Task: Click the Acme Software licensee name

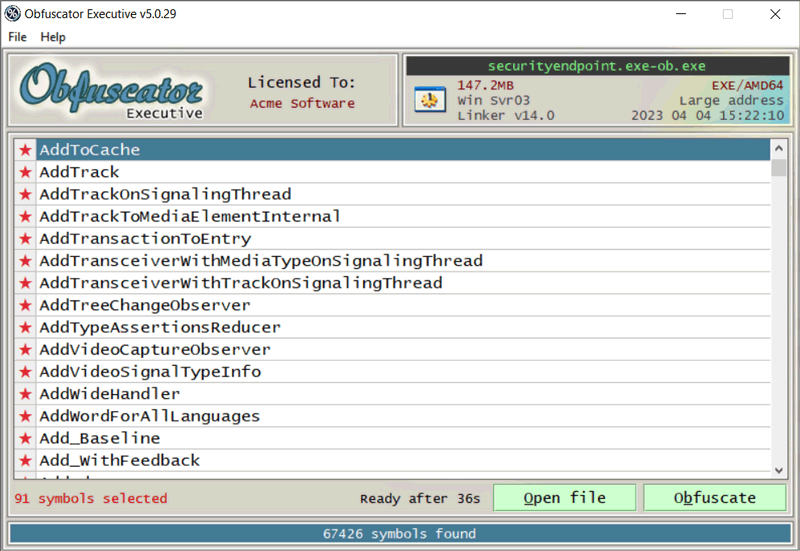Action: pos(302,104)
